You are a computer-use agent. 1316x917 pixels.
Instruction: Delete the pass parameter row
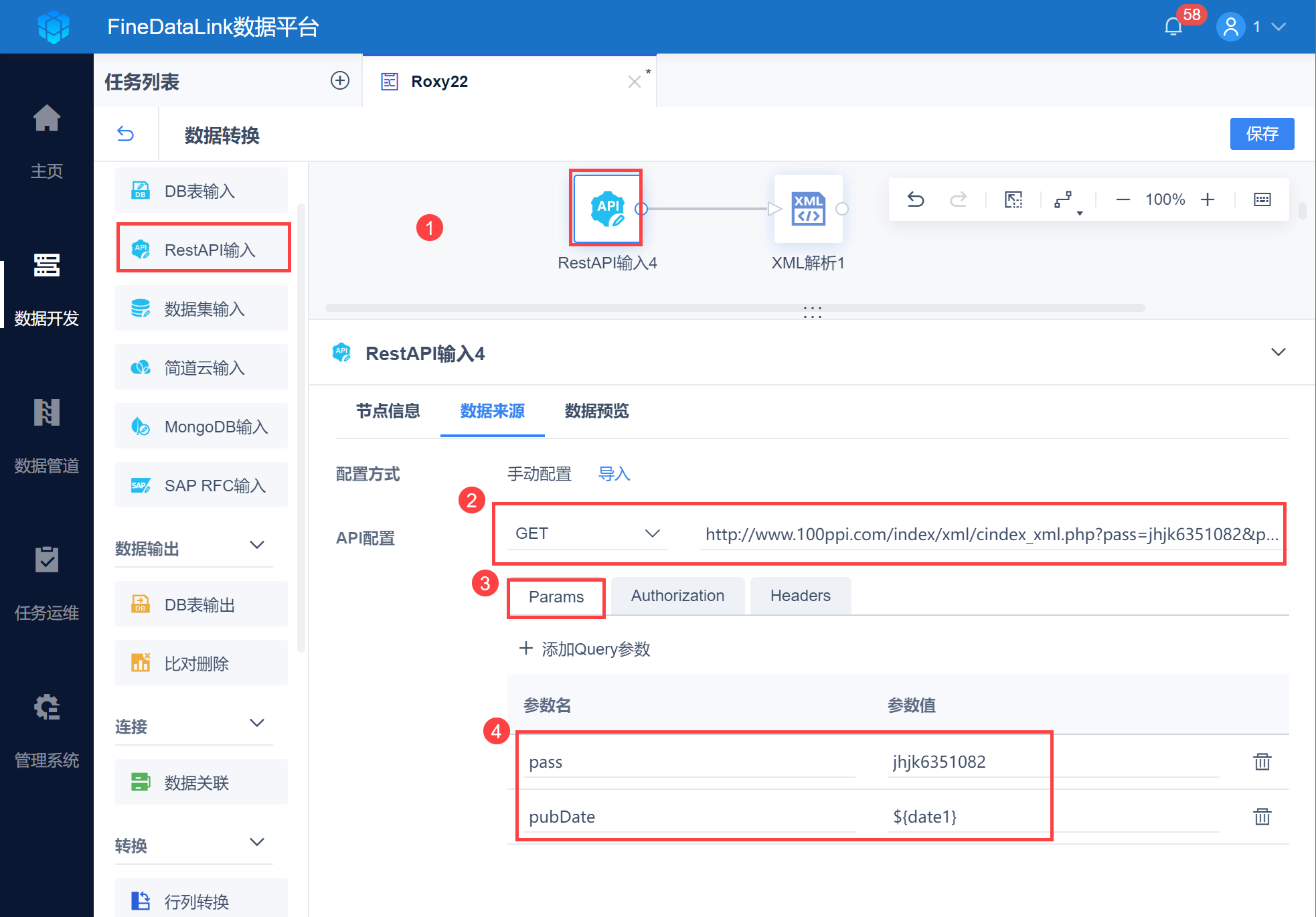coord(1262,762)
